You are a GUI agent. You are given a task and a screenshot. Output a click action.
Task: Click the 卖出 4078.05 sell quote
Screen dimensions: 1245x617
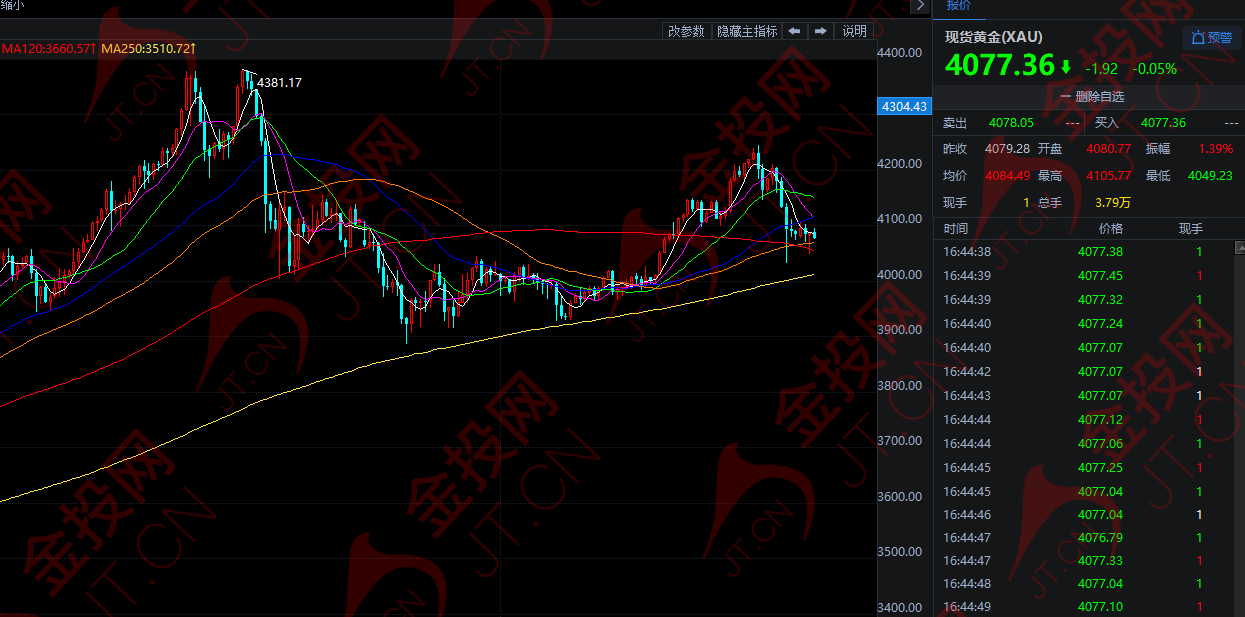coord(1011,123)
